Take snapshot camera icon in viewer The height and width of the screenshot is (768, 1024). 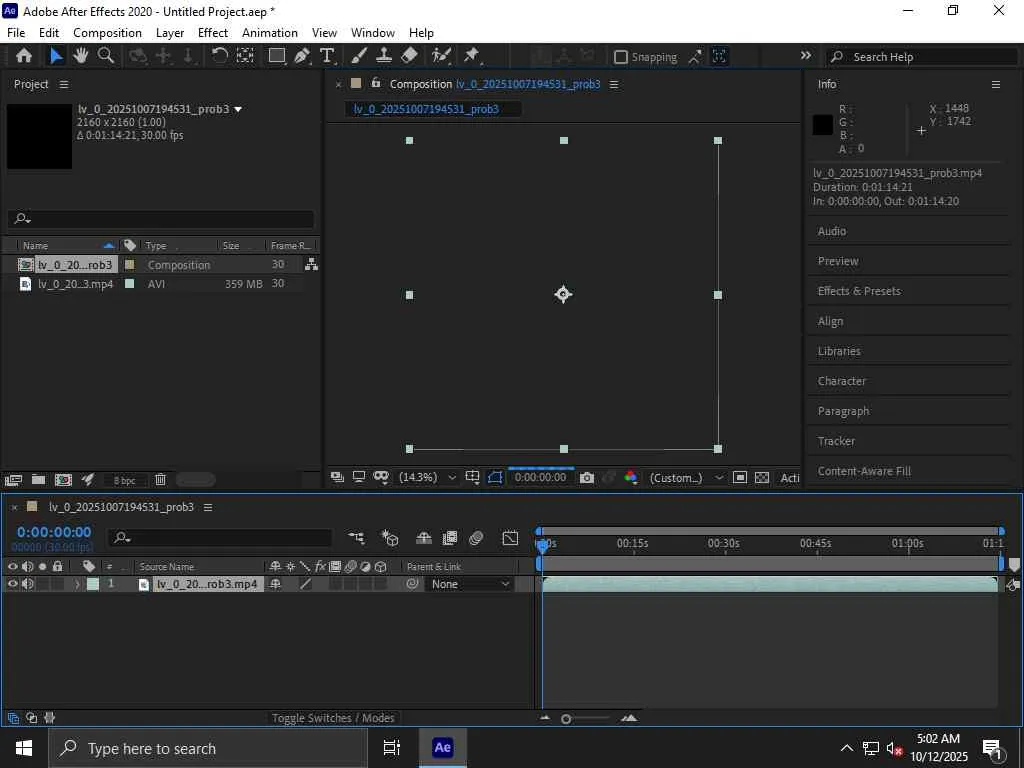tap(587, 478)
